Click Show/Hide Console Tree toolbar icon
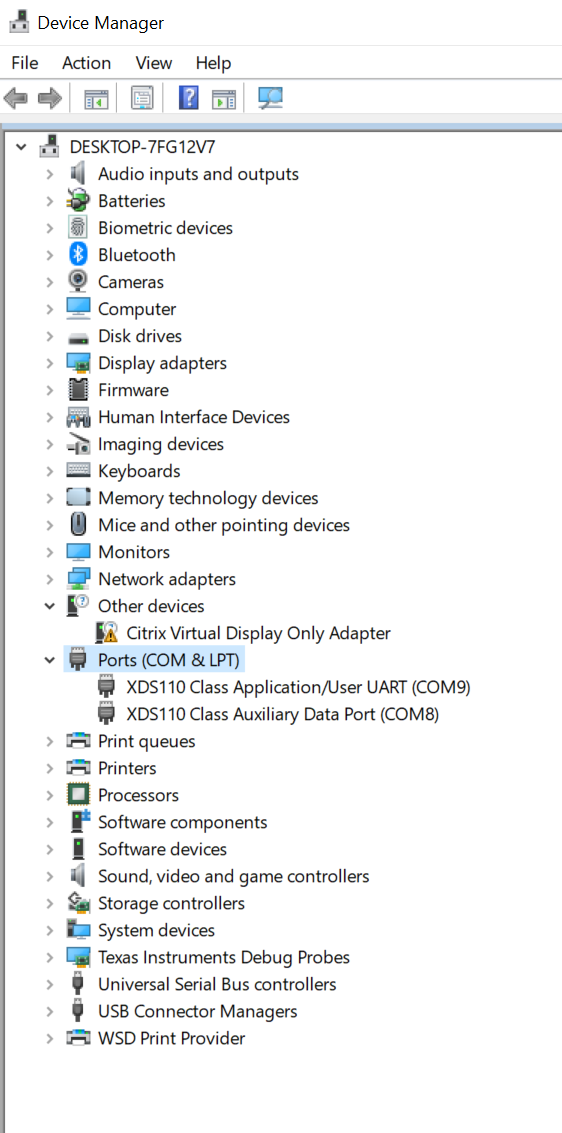562x1133 pixels. (96, 98)
